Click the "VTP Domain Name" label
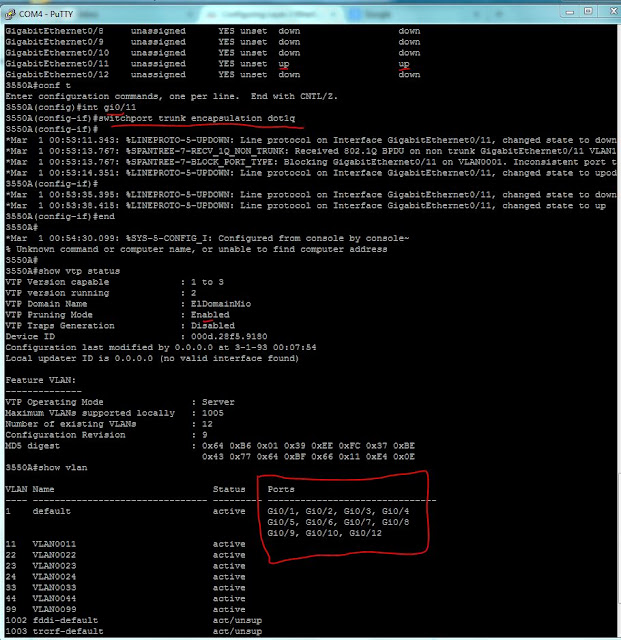The height and width of the screenshot is (640, 621). pos(46,304)
